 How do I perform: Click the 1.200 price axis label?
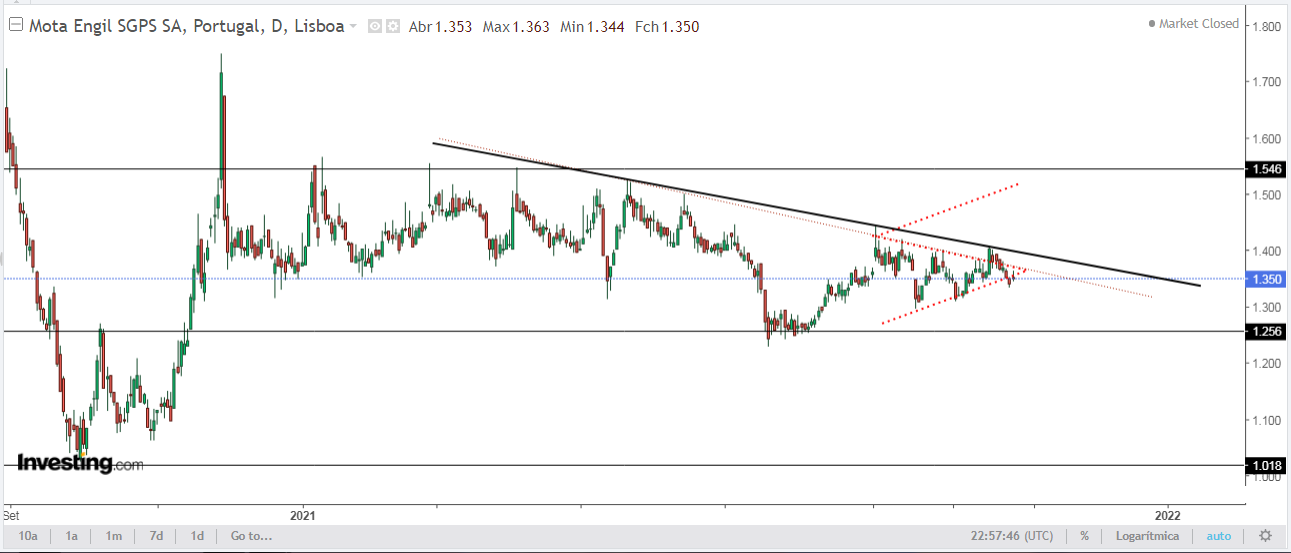1267,364
